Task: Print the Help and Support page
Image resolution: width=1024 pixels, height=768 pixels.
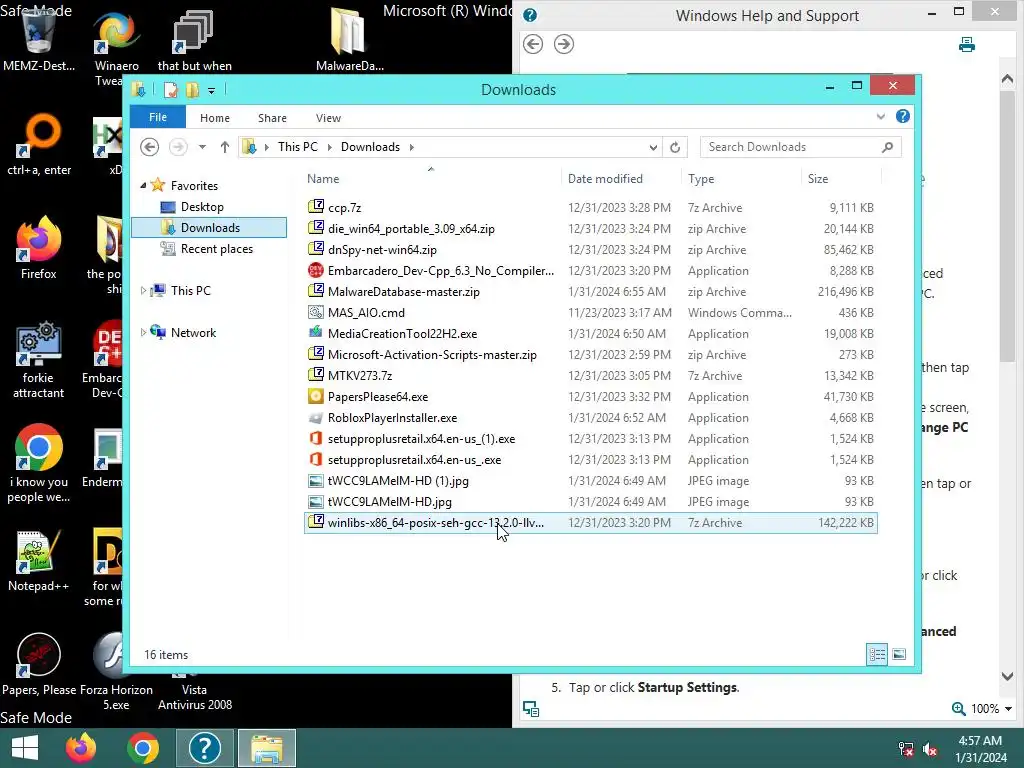Action: tap(967, 44)
